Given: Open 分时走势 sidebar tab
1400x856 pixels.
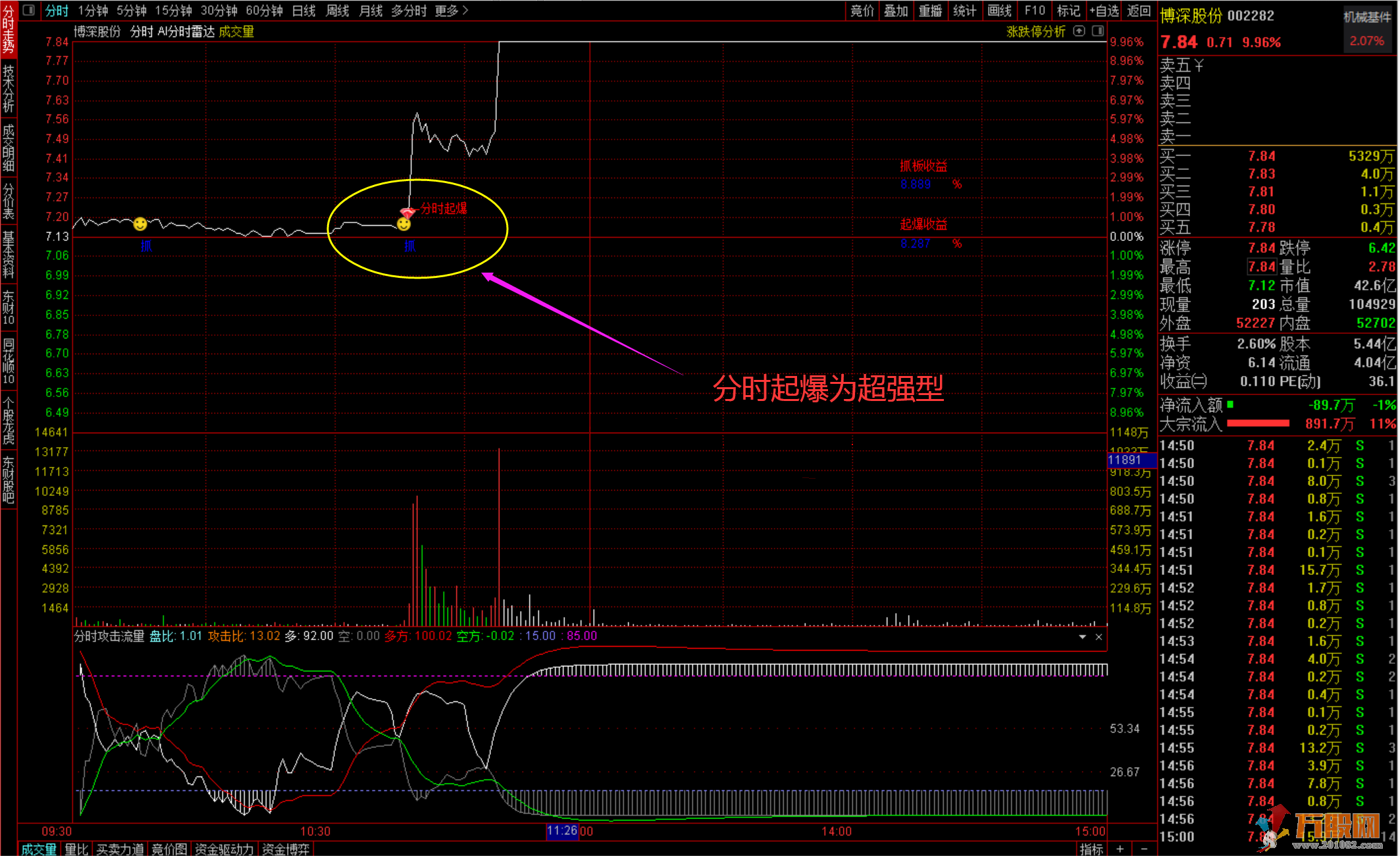Looking at the screenshot, I should coord(9,28).
